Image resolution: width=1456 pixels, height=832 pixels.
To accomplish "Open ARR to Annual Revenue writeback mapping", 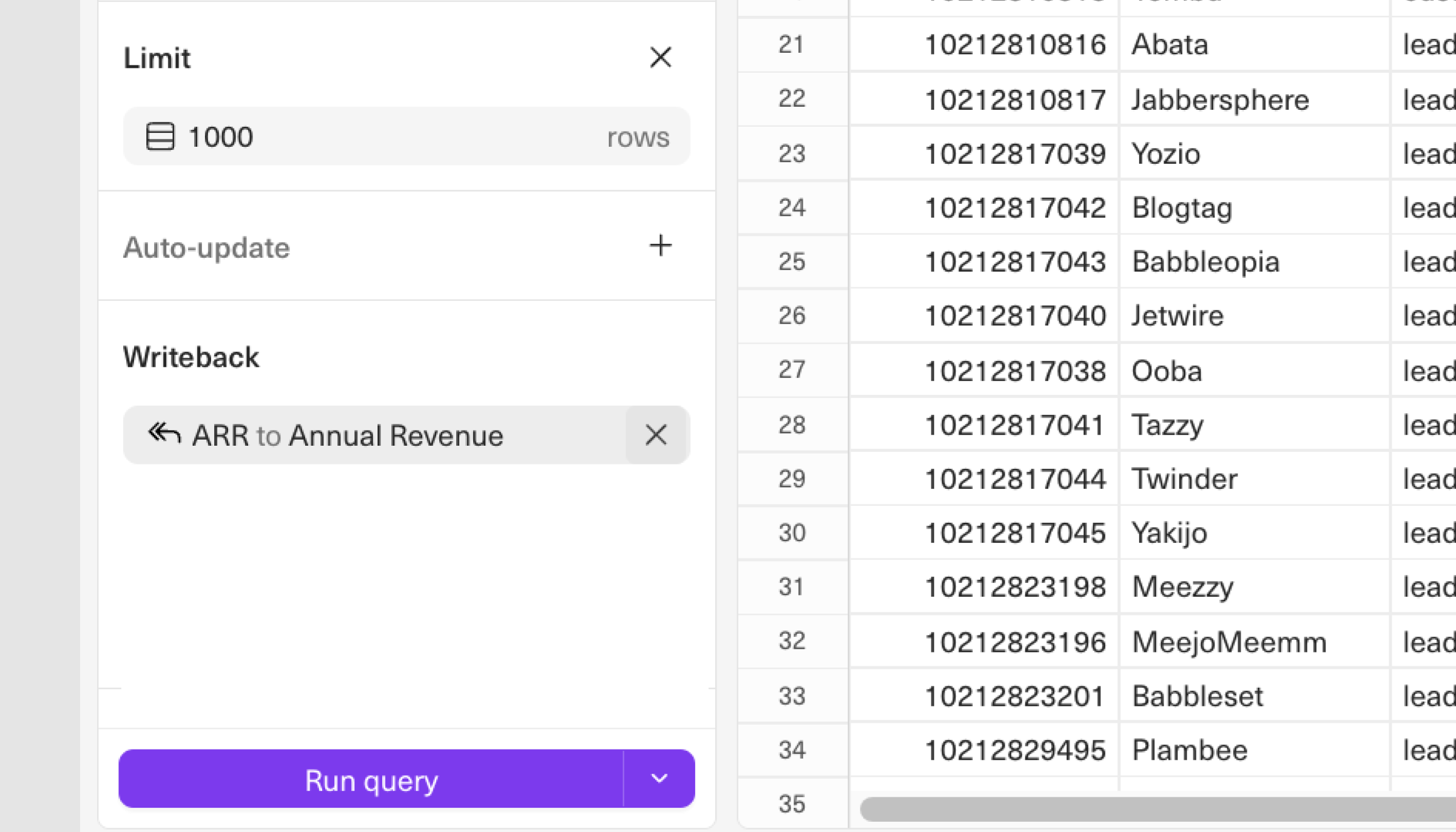I will [x=347, y=435].
